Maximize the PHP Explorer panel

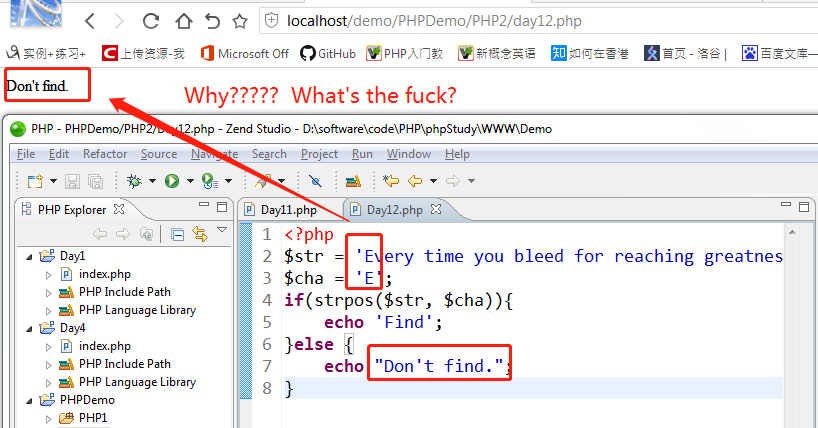click(x=222, y=207)
